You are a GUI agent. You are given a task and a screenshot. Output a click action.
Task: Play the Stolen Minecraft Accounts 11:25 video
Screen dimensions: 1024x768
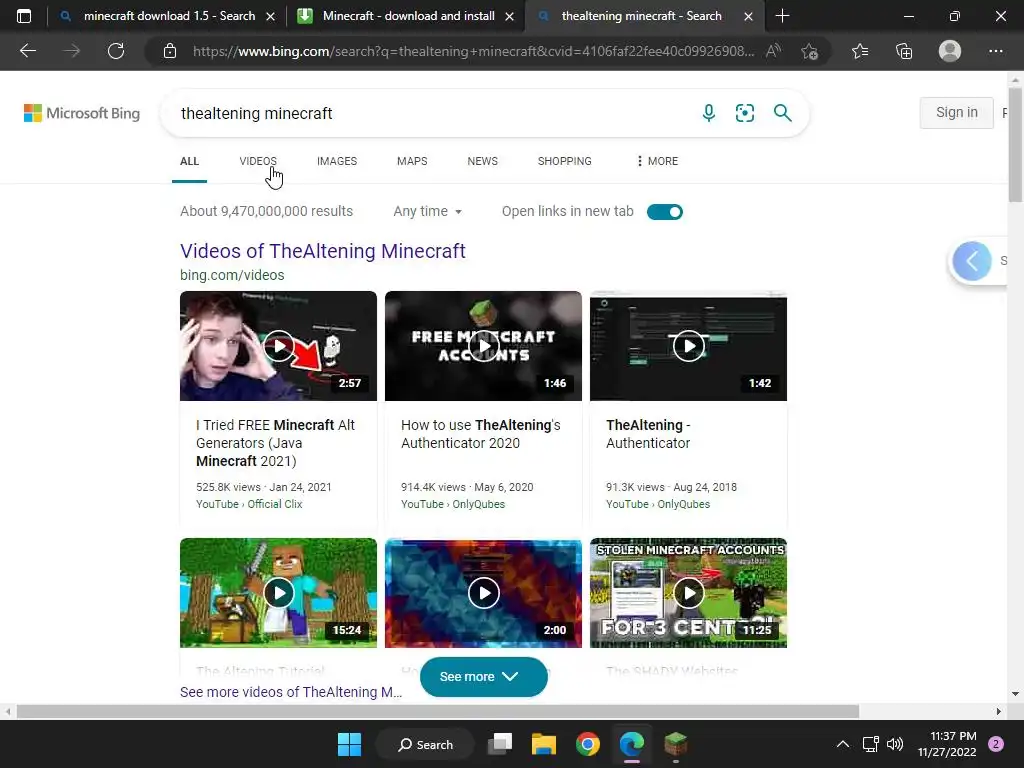pyautogui.click(x=688, y=593)
